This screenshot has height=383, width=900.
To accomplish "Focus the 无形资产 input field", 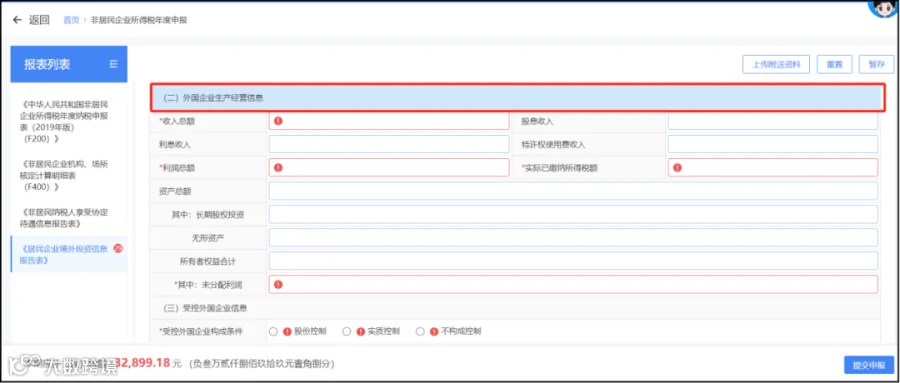I will (573, 238).
